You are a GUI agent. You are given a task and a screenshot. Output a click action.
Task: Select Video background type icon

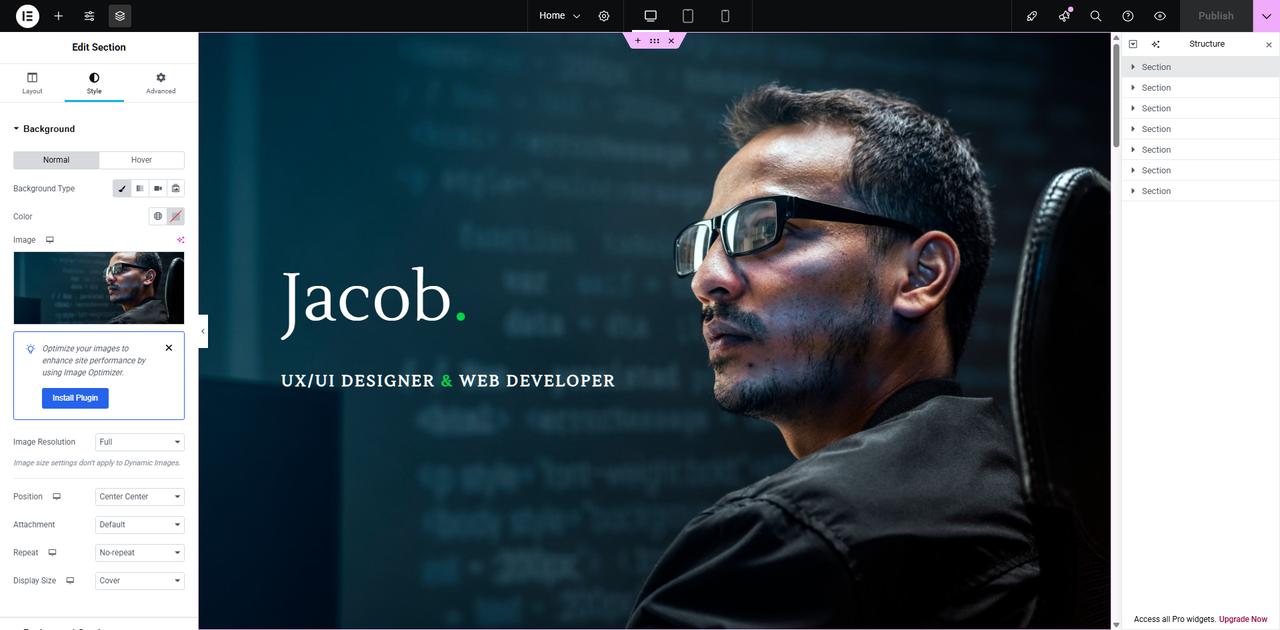click(158, 188)
